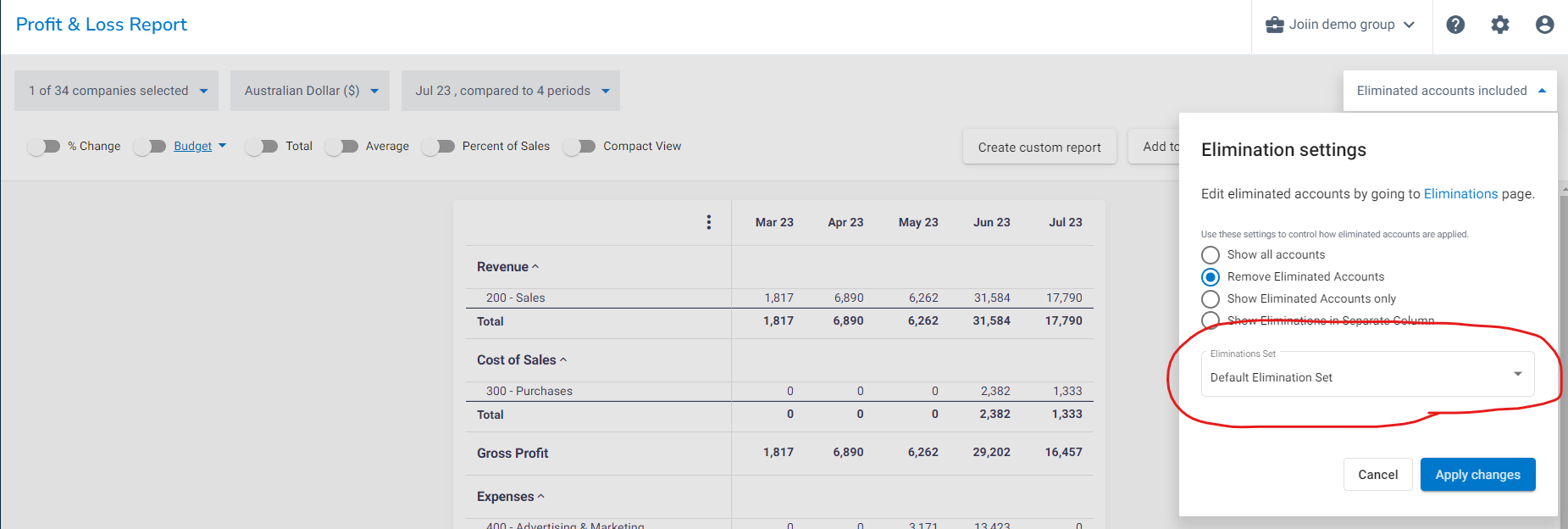The image size is (1568, 529).
Task: Cancel the elimination settings
Action: (1378, 475)
